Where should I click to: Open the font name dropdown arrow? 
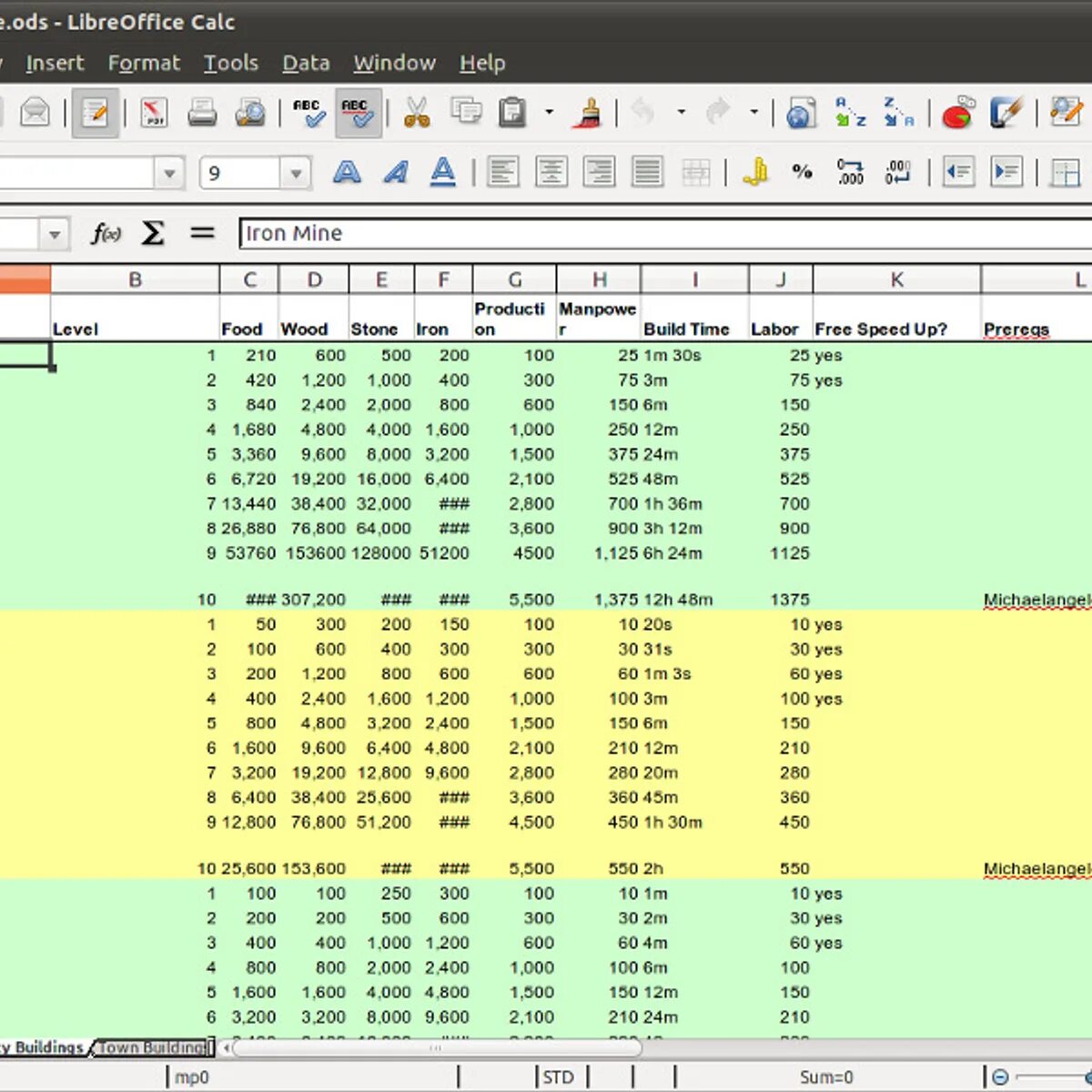[168, 173]
